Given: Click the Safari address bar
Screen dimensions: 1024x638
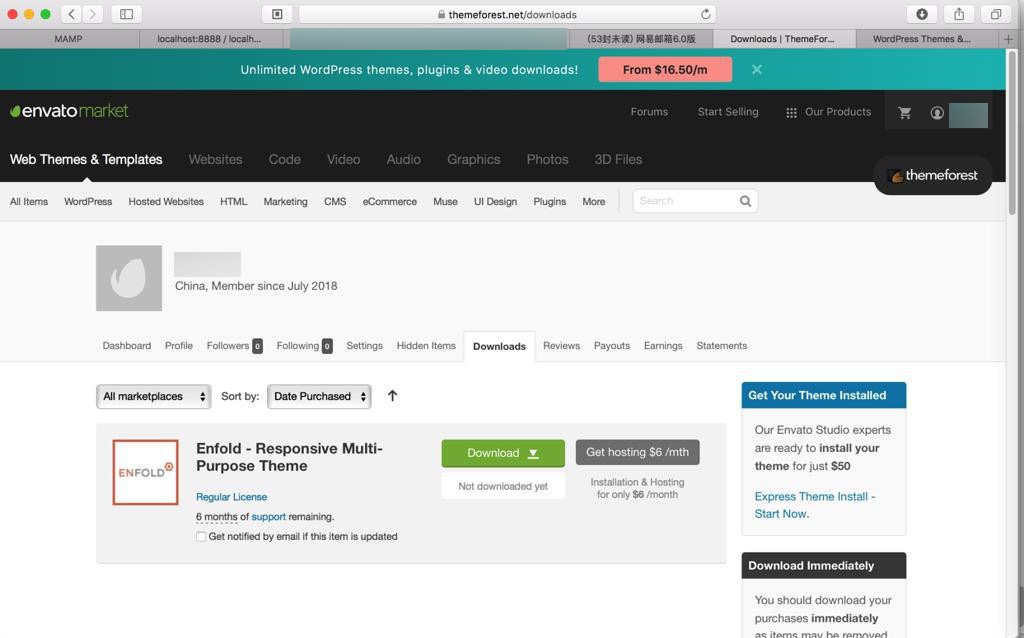Looking at the screenshot, I should pos(507,14).
